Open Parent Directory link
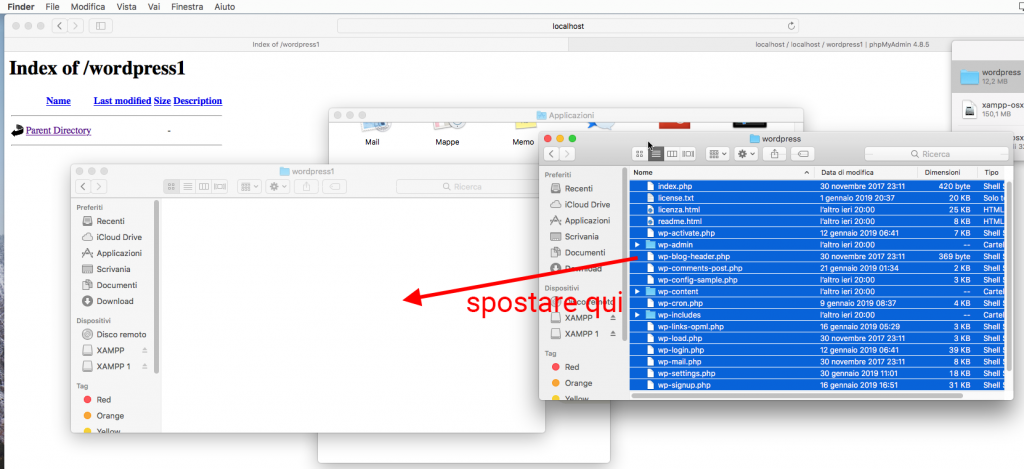1024x469 pixels. (58, 131)
